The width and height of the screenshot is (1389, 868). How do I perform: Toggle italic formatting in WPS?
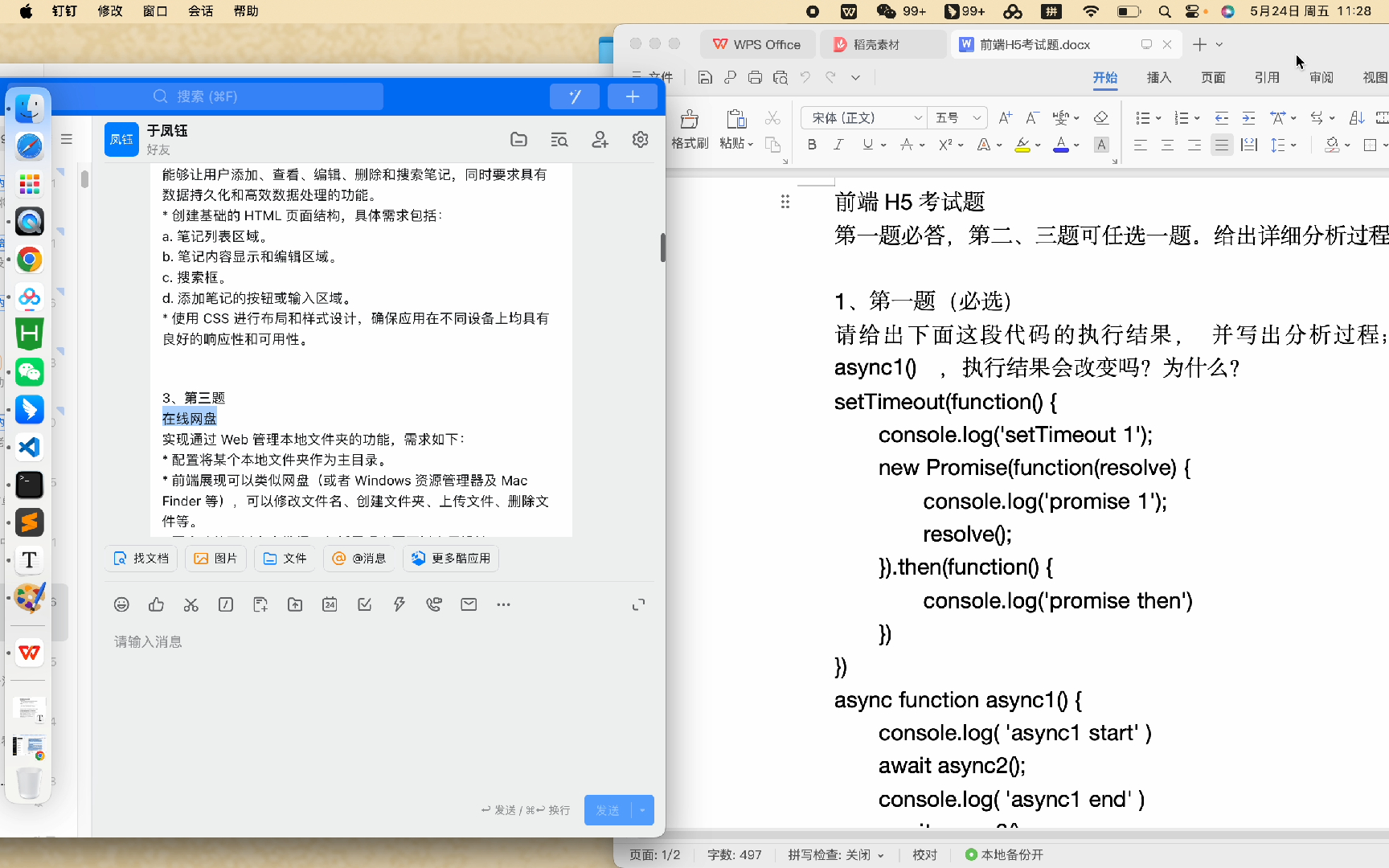coord(838,145)
